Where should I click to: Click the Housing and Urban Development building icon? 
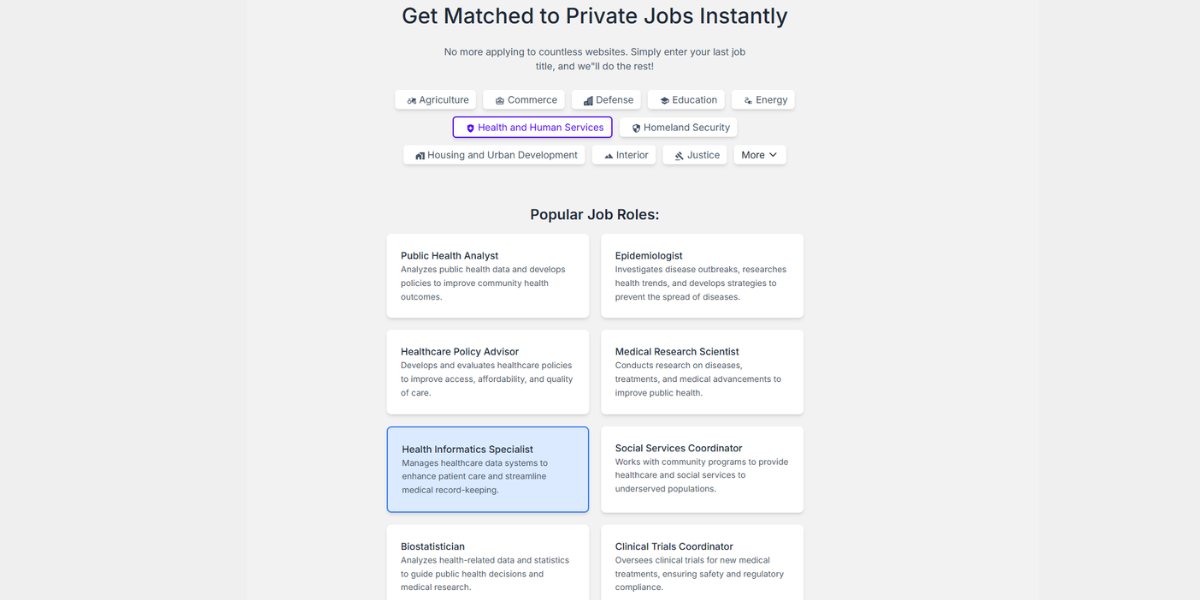420,156
